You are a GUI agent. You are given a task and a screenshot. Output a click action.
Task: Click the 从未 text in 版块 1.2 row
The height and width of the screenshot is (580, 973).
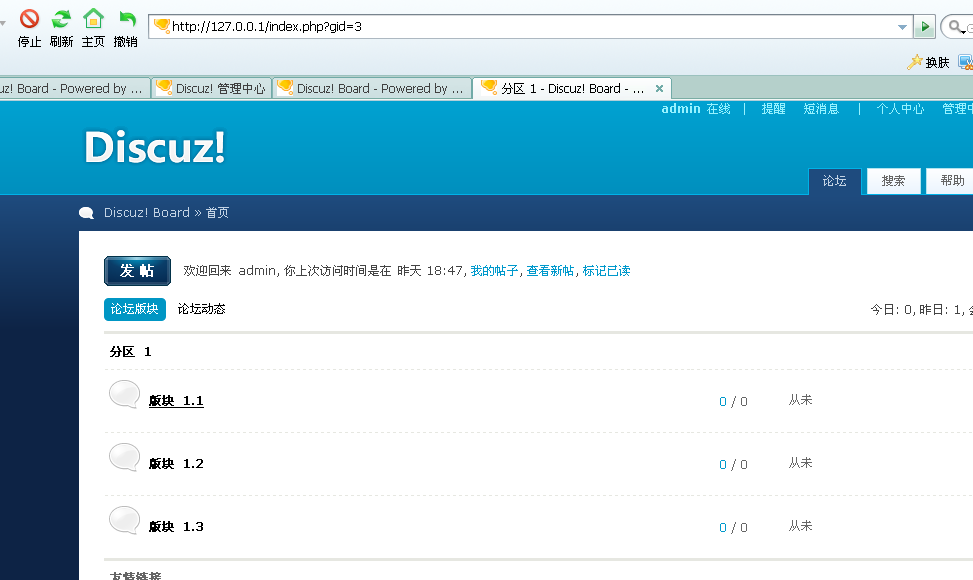point(800,463)
